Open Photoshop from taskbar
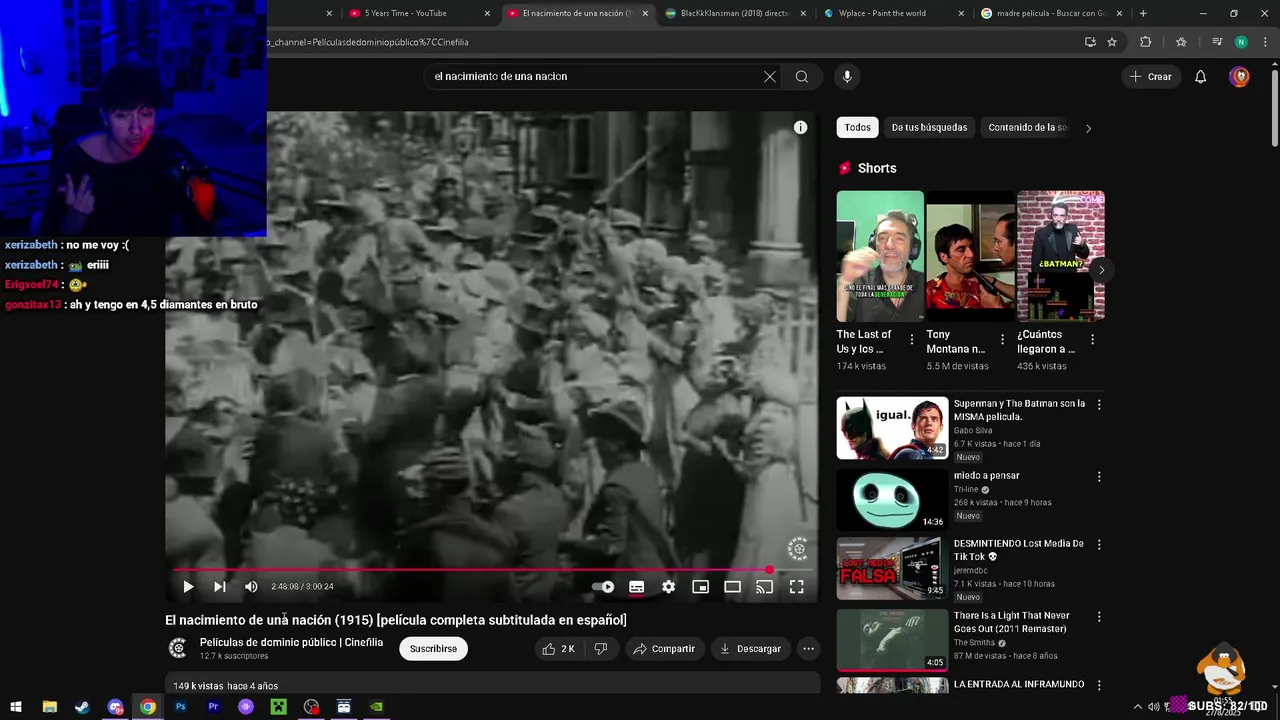 pos(180,707)
